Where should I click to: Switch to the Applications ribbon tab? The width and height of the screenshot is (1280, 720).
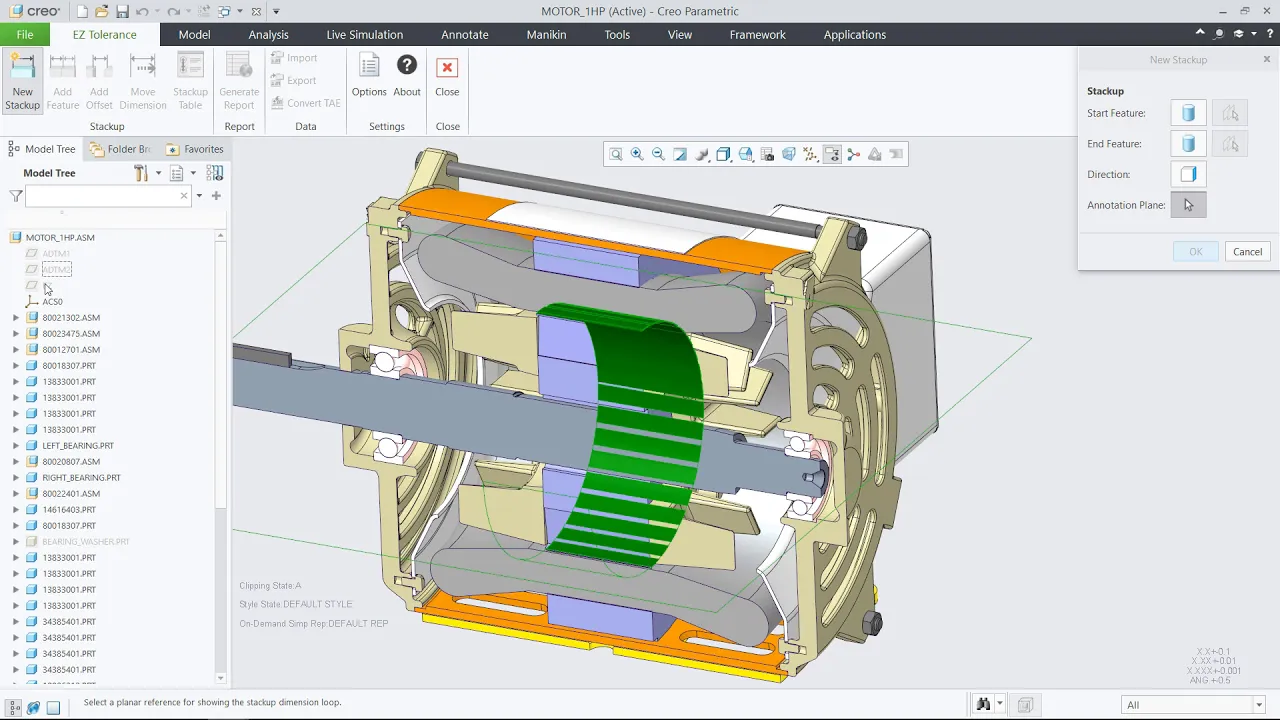coord(855,34)
